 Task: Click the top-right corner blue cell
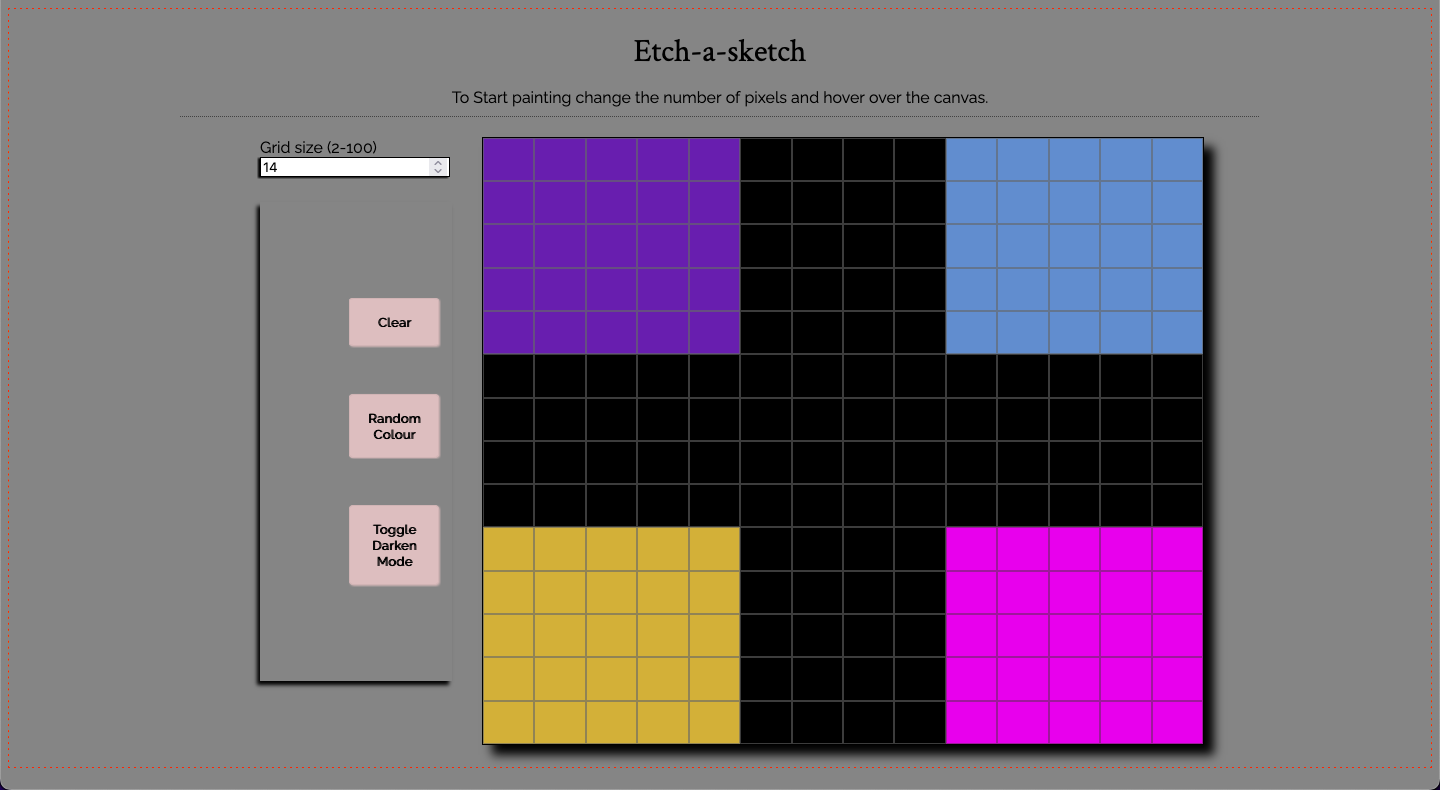pos(1177,159)
